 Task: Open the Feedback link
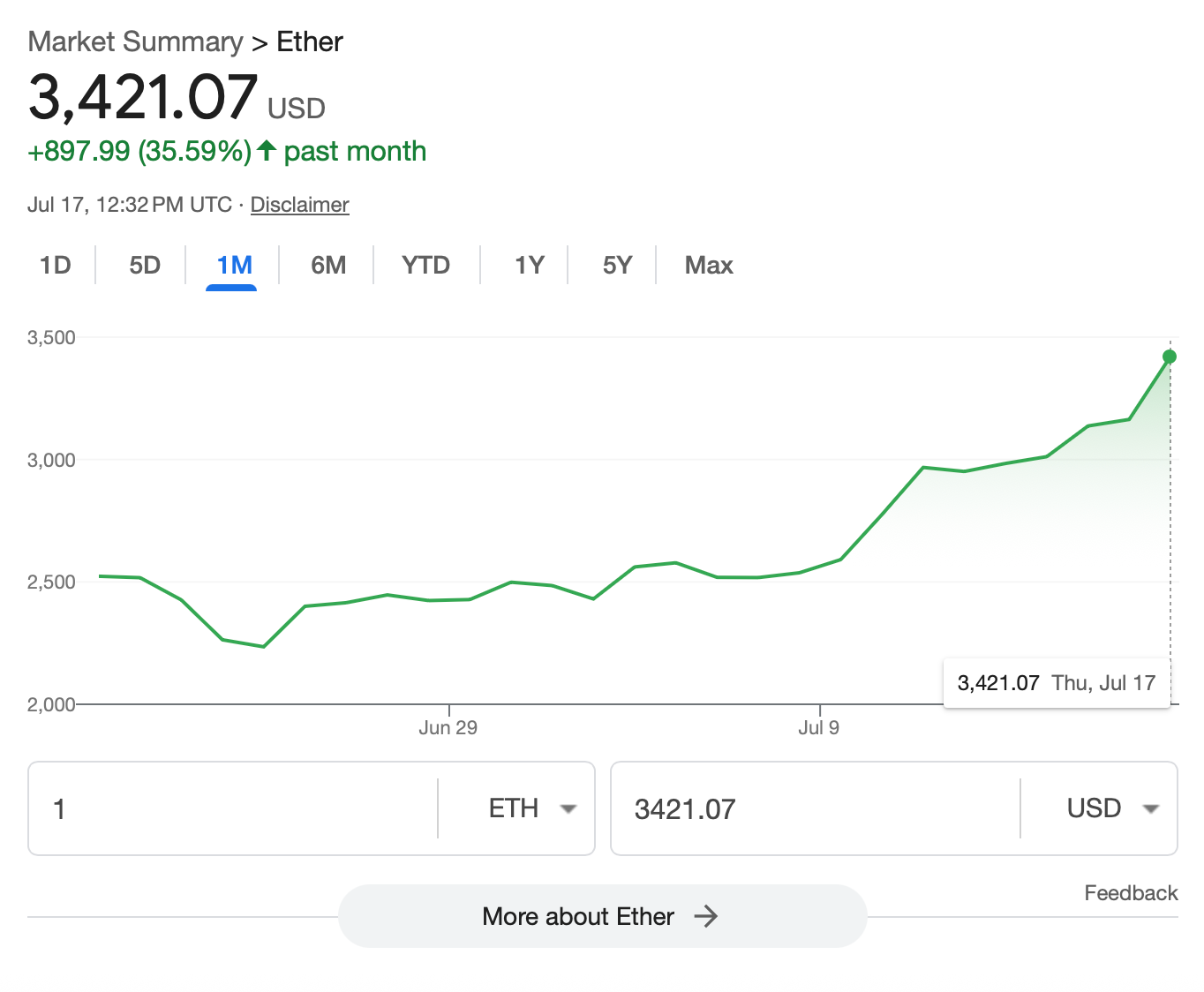point(1131,893)
